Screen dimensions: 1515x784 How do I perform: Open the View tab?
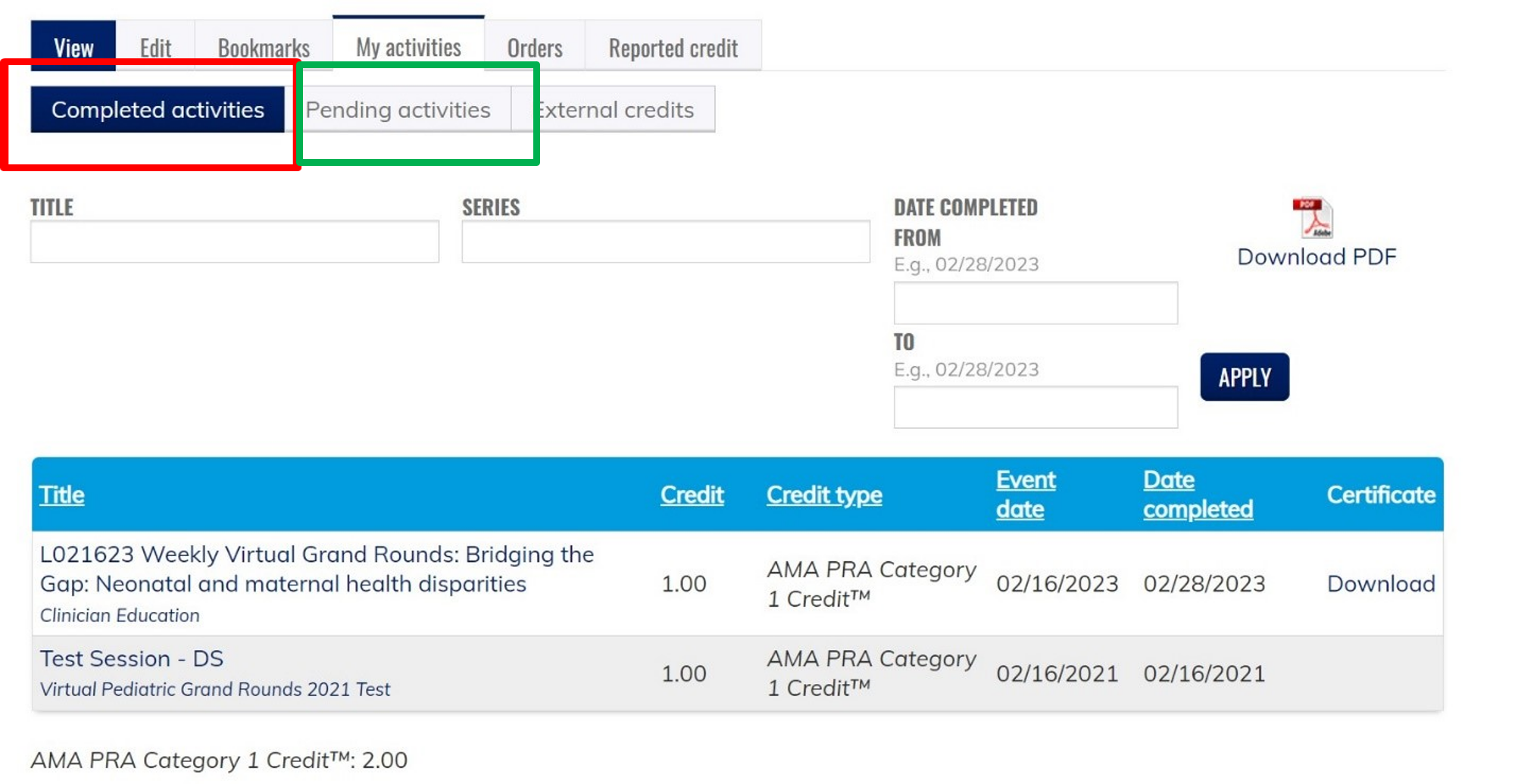(x=73, y=48)
